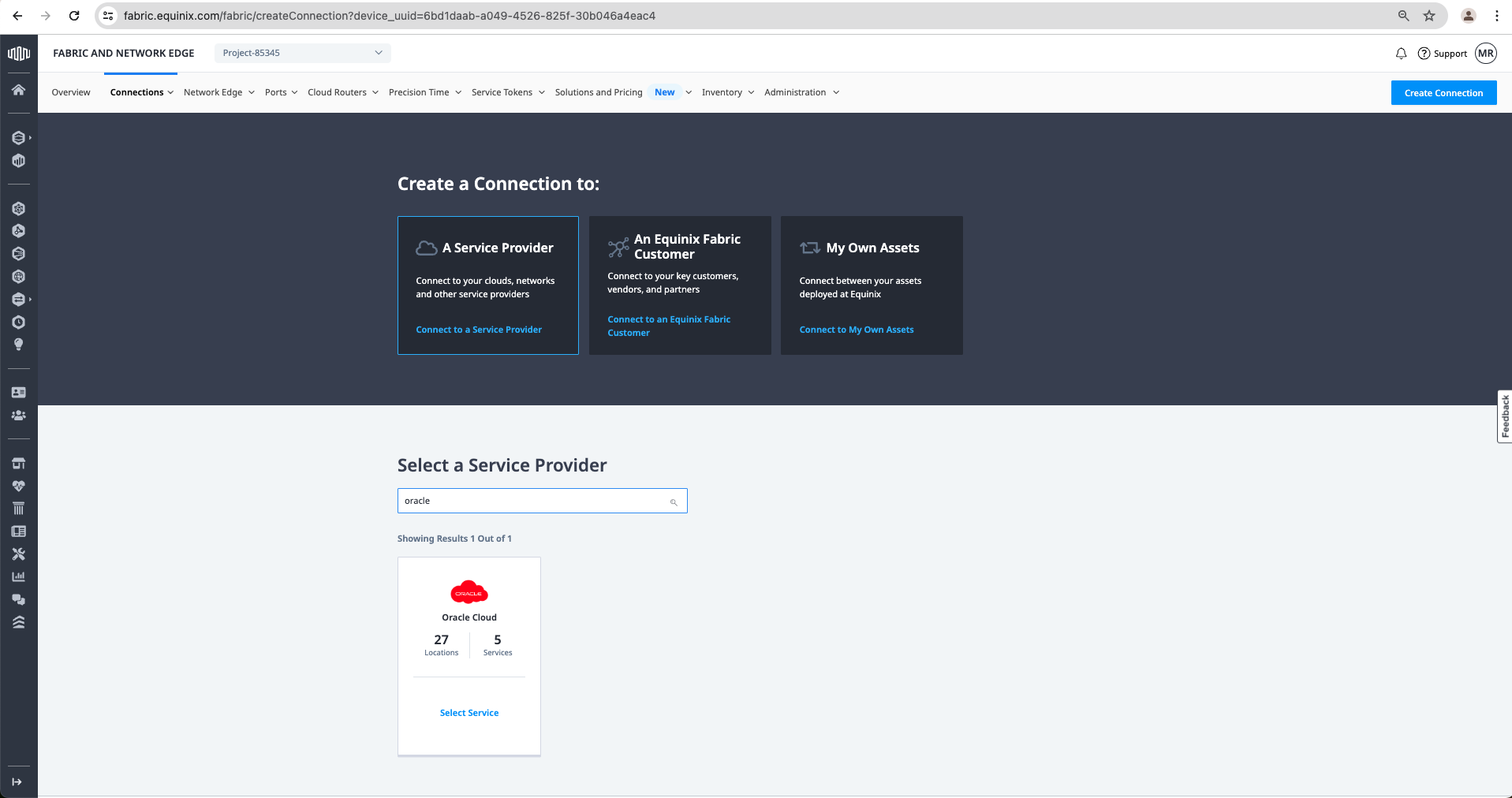Viewport: 1512px width, 798px height.
Task: Open the chat bubbles icon in the sidebar
Action: [18, 599]
